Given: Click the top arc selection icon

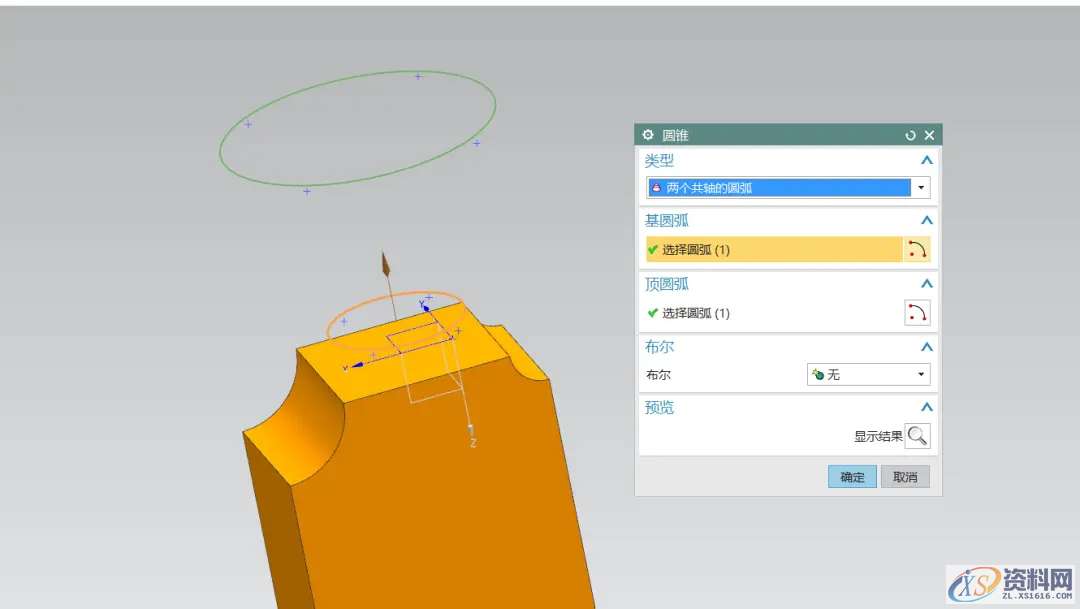Looking at the screenshot, I should pyautogui.click(x=917, y=313).
